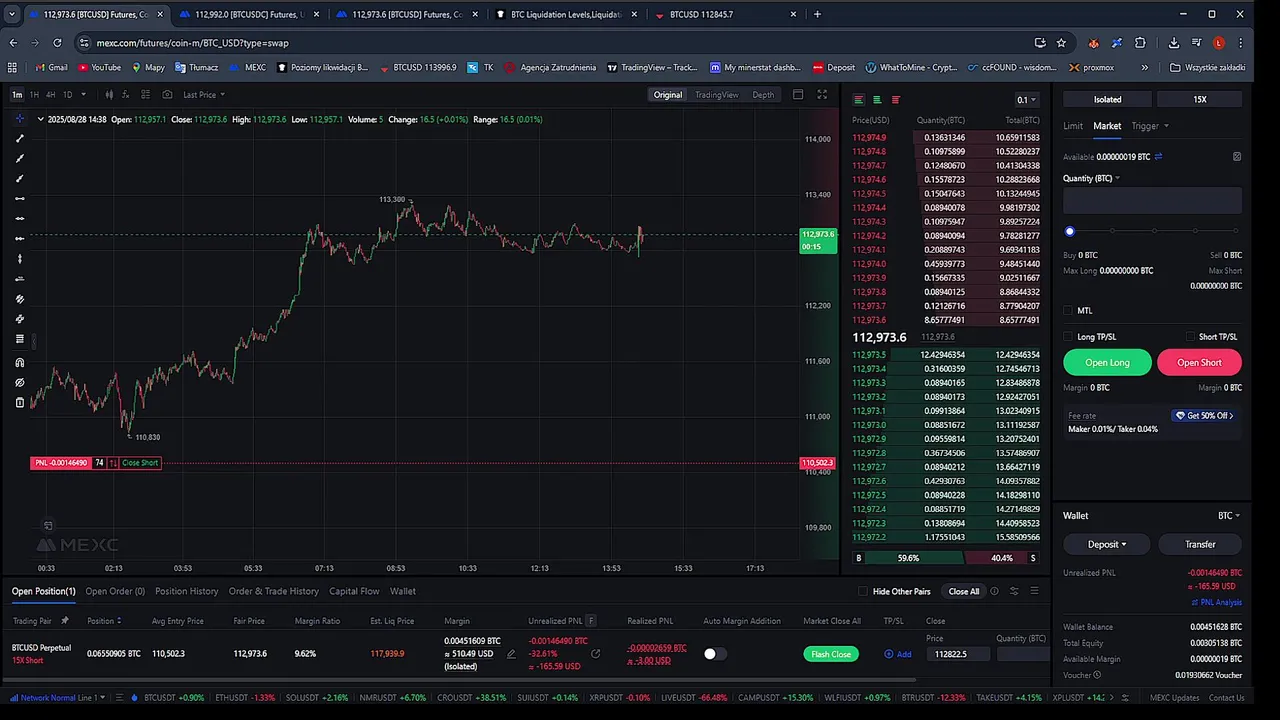This screenshot has height=720, width=1280.
Task: Click the Open Long button
Action: (x=1107, y=363)
